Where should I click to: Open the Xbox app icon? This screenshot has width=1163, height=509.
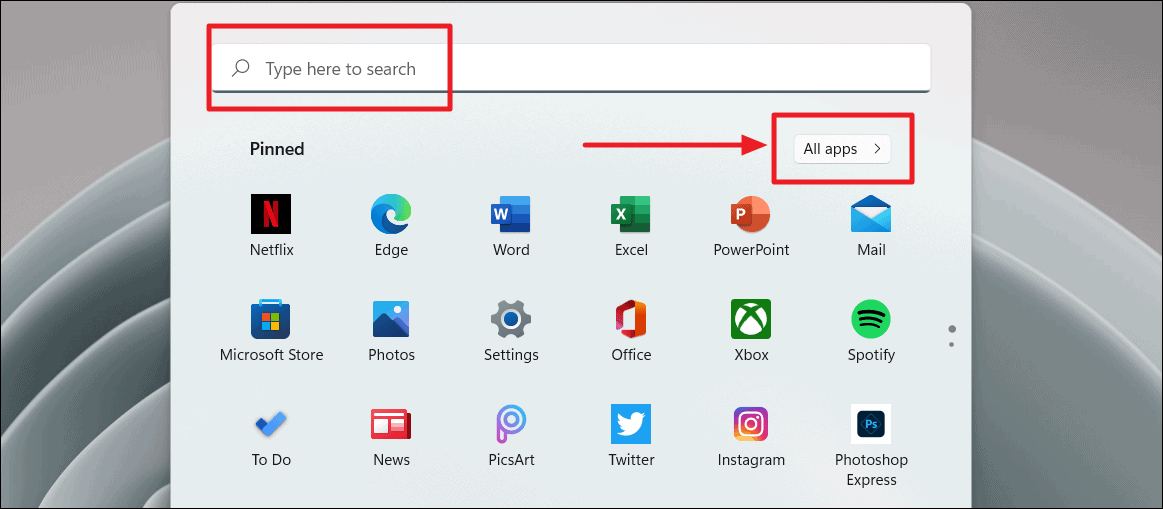pos(751,319)
